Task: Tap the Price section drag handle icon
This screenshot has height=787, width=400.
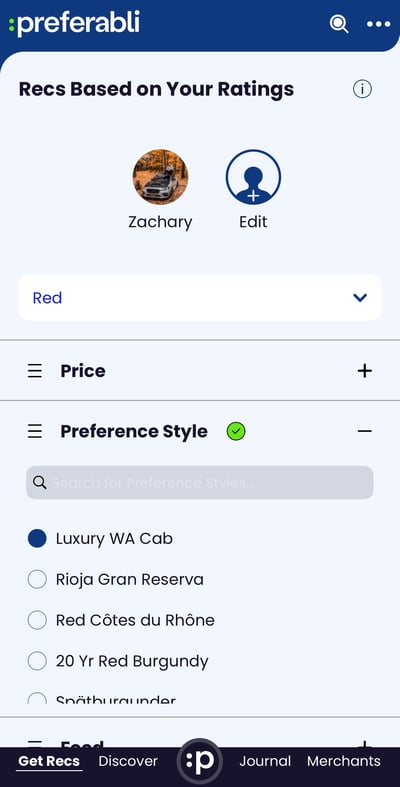Action: (35, 371)
